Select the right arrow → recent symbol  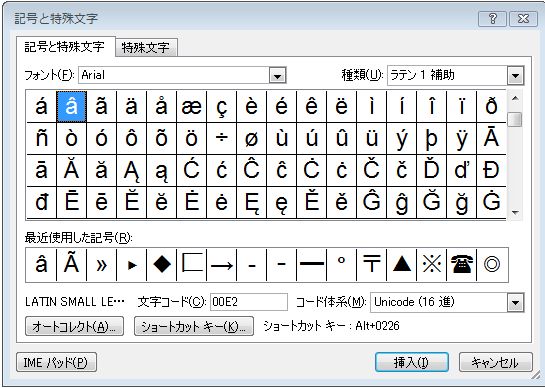pyautogui.click(x=221, y=265)
